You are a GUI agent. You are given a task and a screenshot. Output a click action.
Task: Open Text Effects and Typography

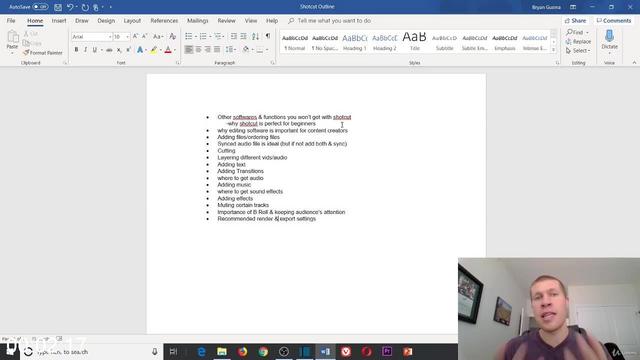(x=140, y=50)
